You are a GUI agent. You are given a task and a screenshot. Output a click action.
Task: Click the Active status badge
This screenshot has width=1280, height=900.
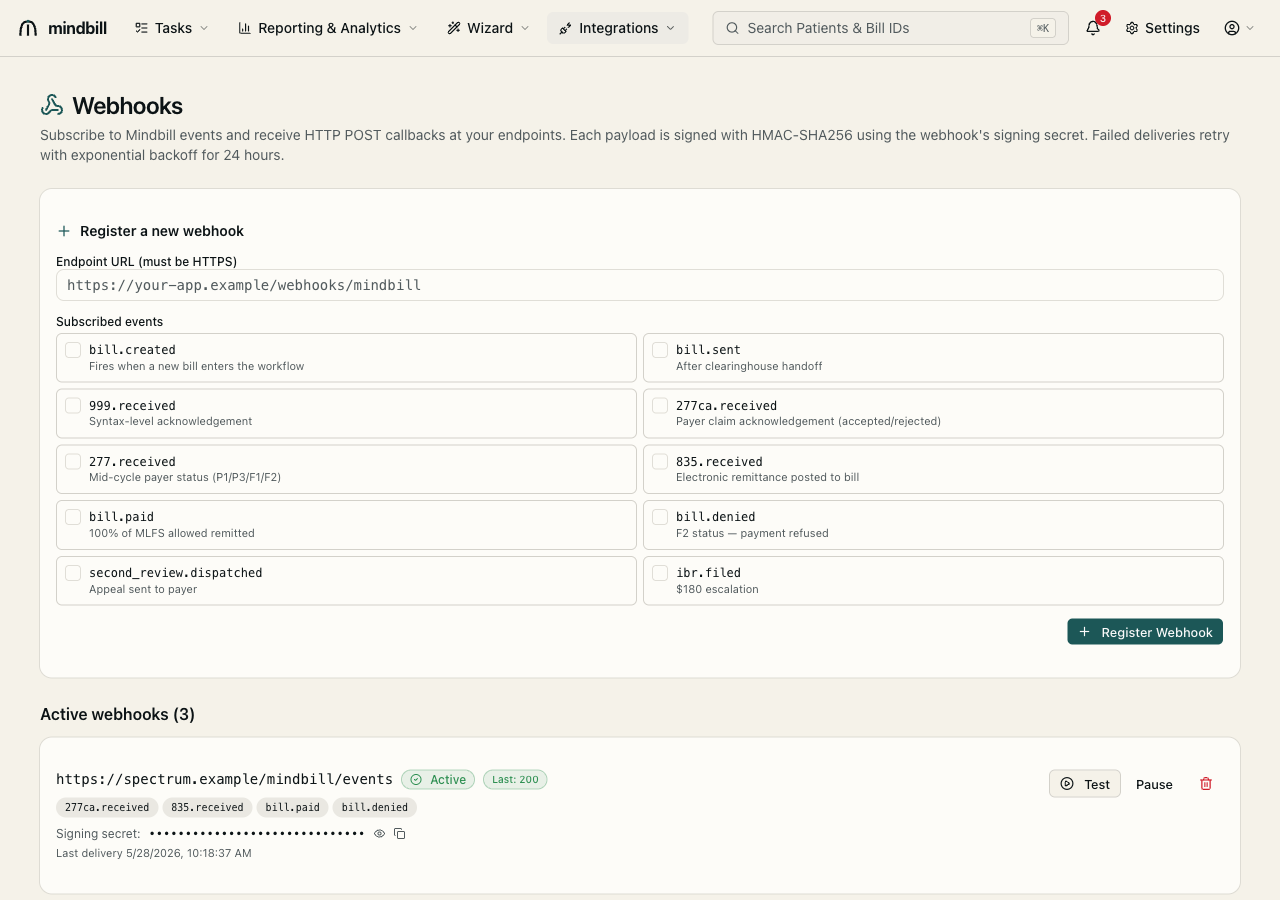[x=438, y=780]
